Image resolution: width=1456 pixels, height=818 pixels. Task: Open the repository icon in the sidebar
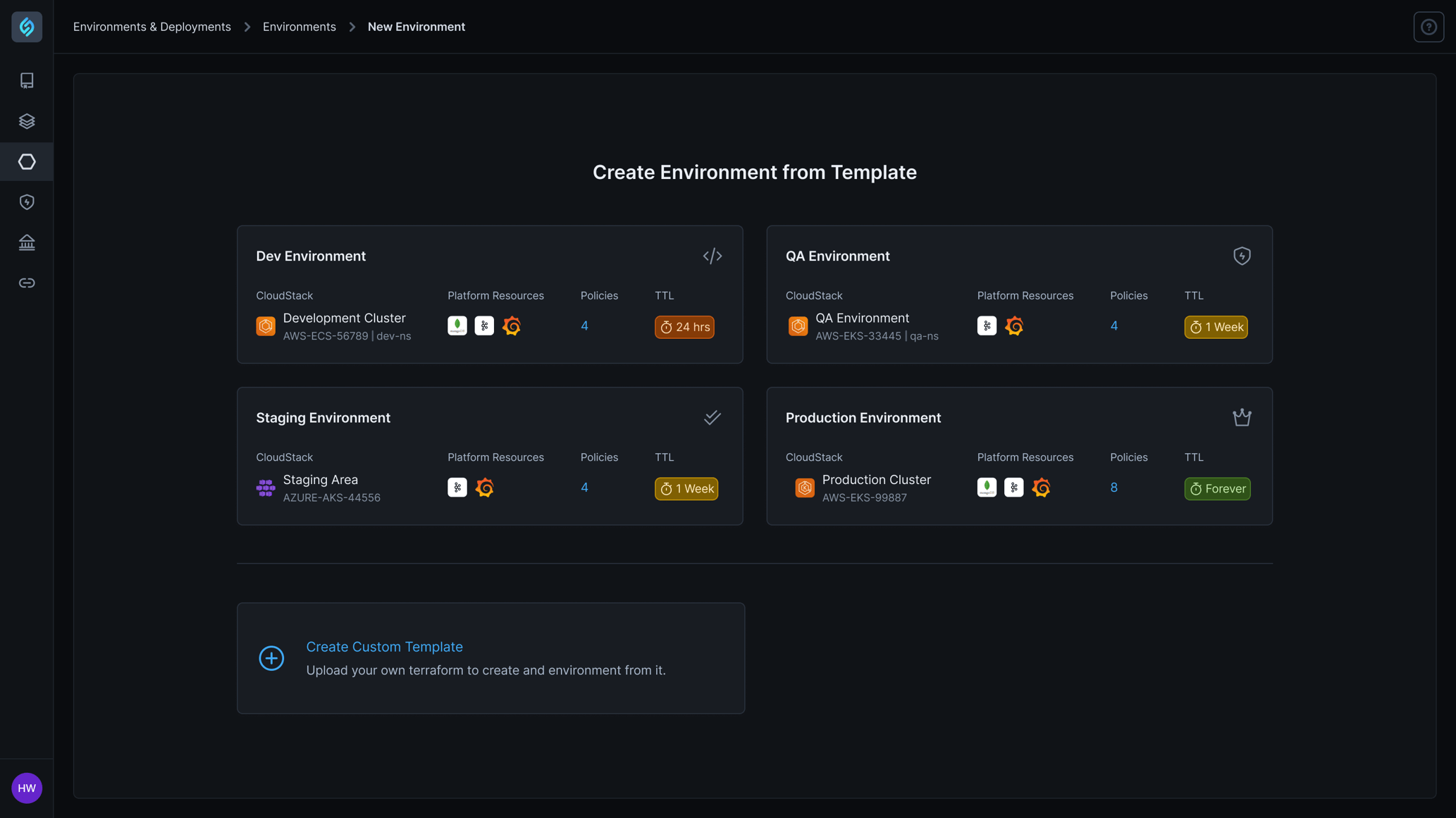tap(27, 80)
